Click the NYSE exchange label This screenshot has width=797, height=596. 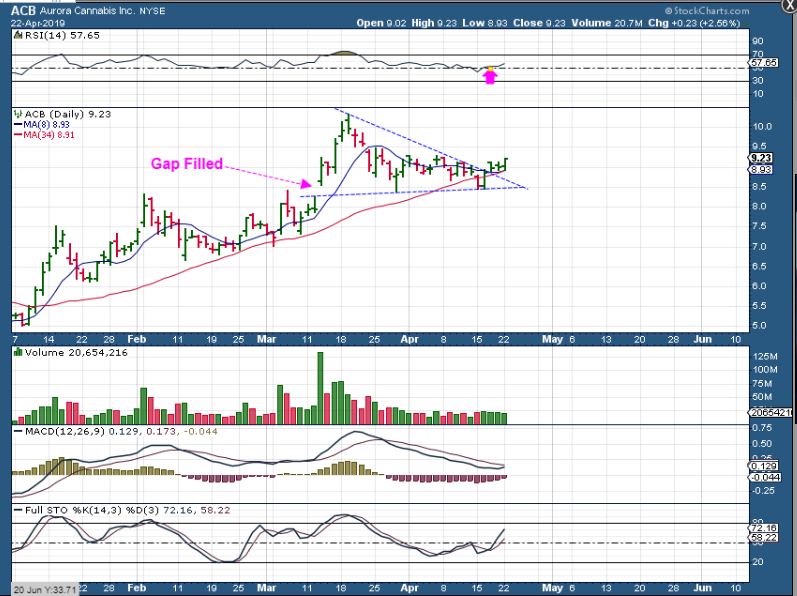(152, 11)
